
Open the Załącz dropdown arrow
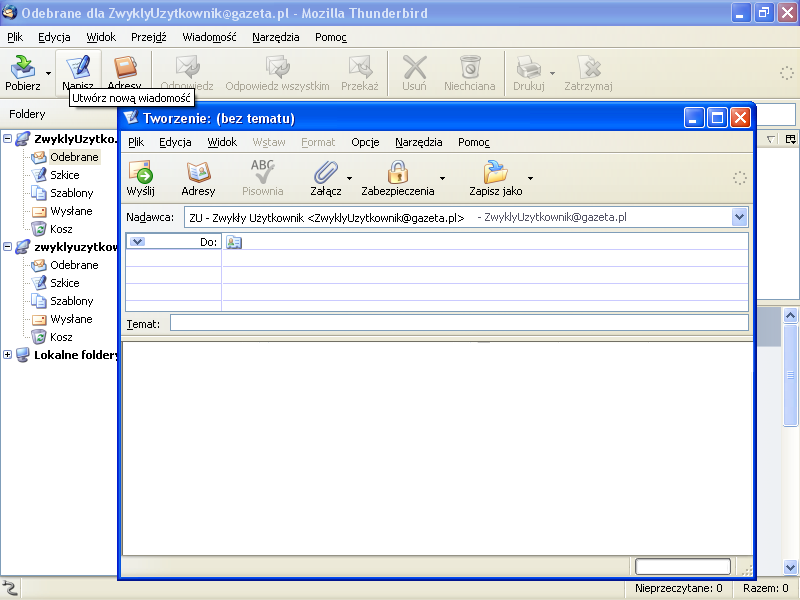pyautogui.click(x=349, y=179)
